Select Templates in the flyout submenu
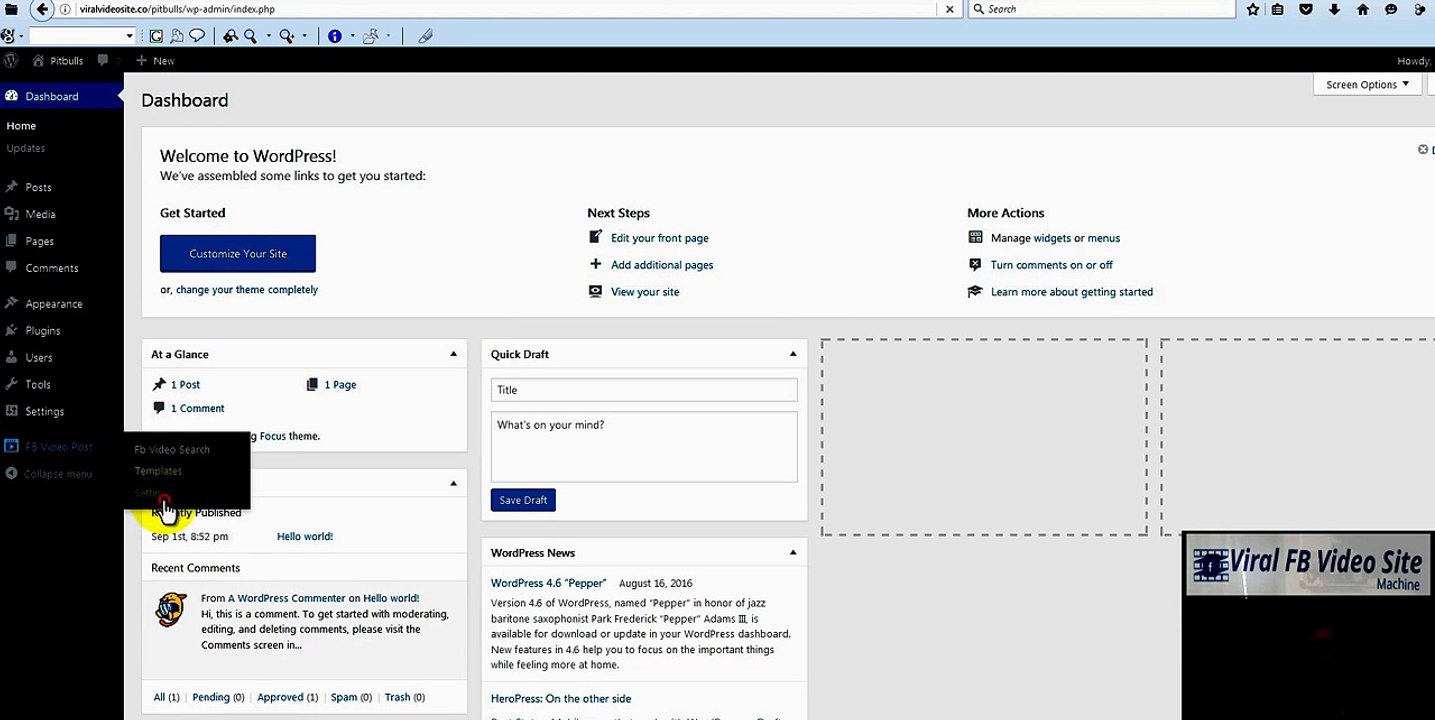 coord(158,471)
